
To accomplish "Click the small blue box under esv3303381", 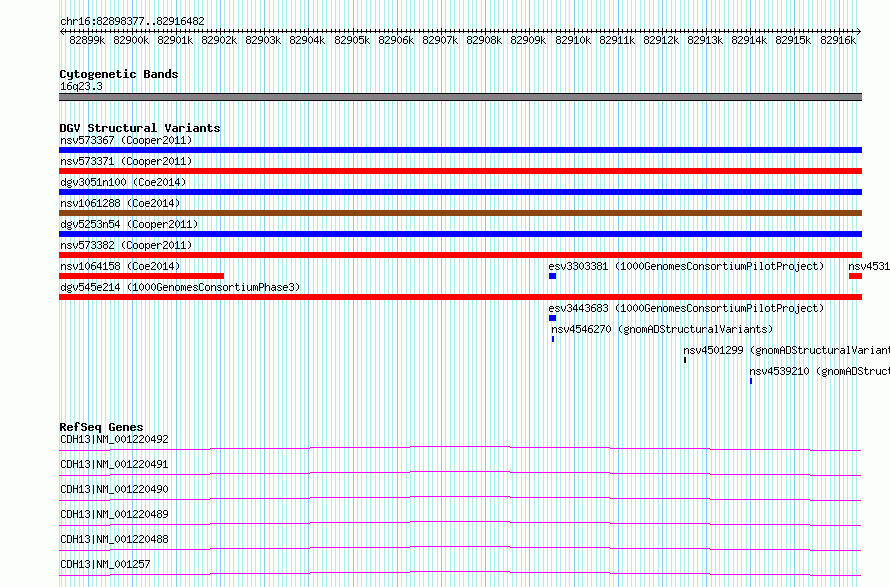I will click(552, 276).
